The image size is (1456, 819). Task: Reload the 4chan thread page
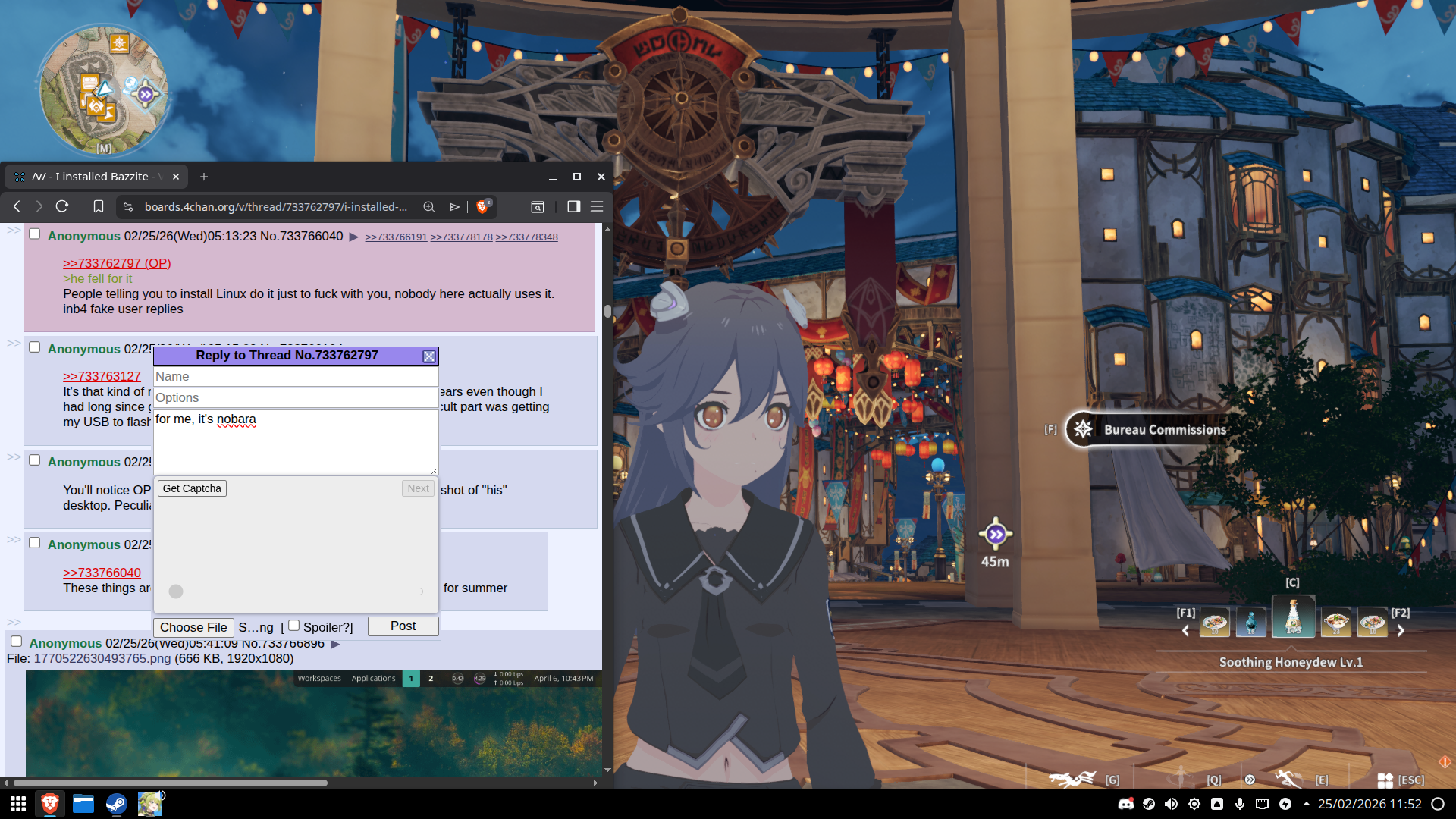[x=62, y=206]
